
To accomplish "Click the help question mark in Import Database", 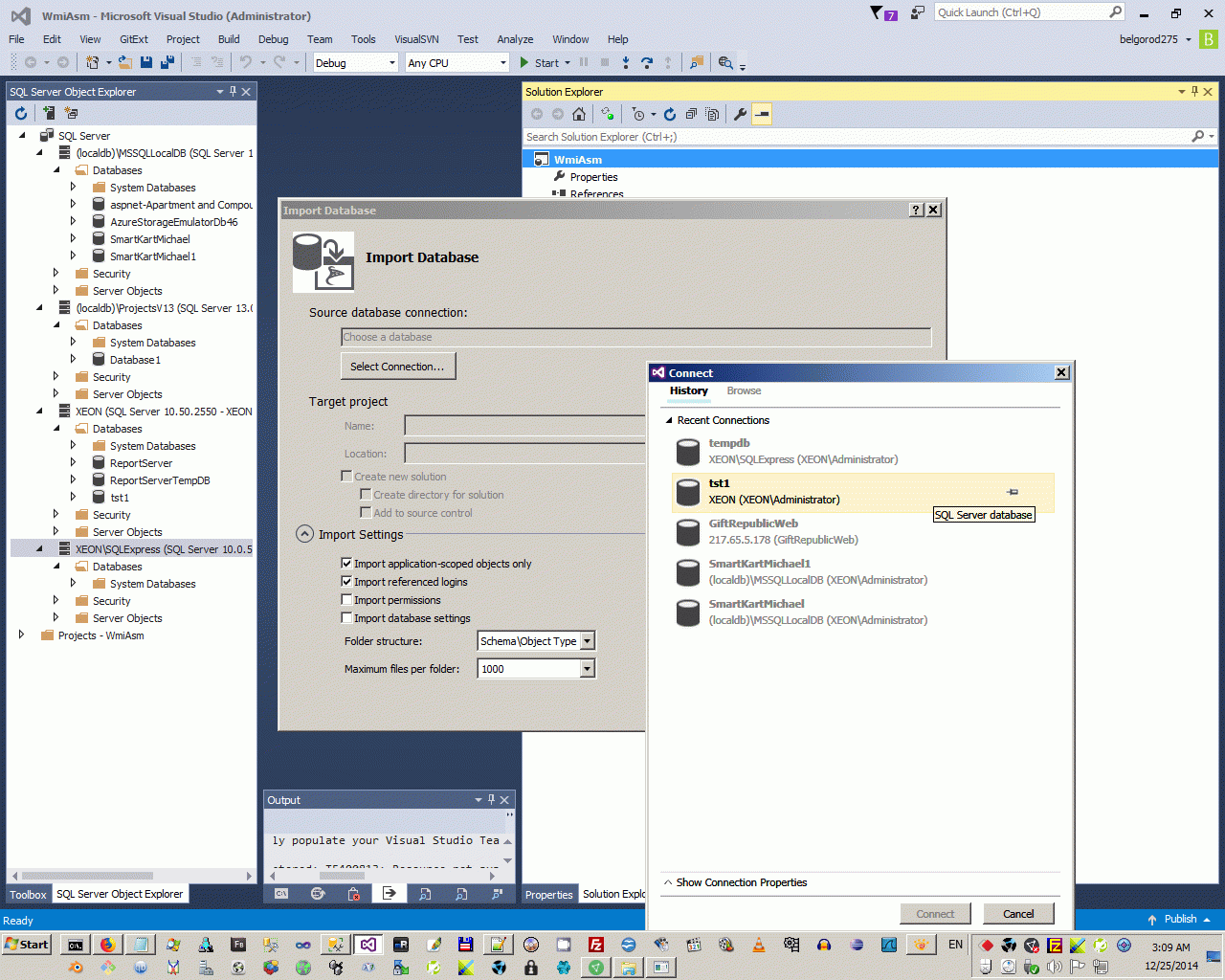I will click(x=916, y=210).
